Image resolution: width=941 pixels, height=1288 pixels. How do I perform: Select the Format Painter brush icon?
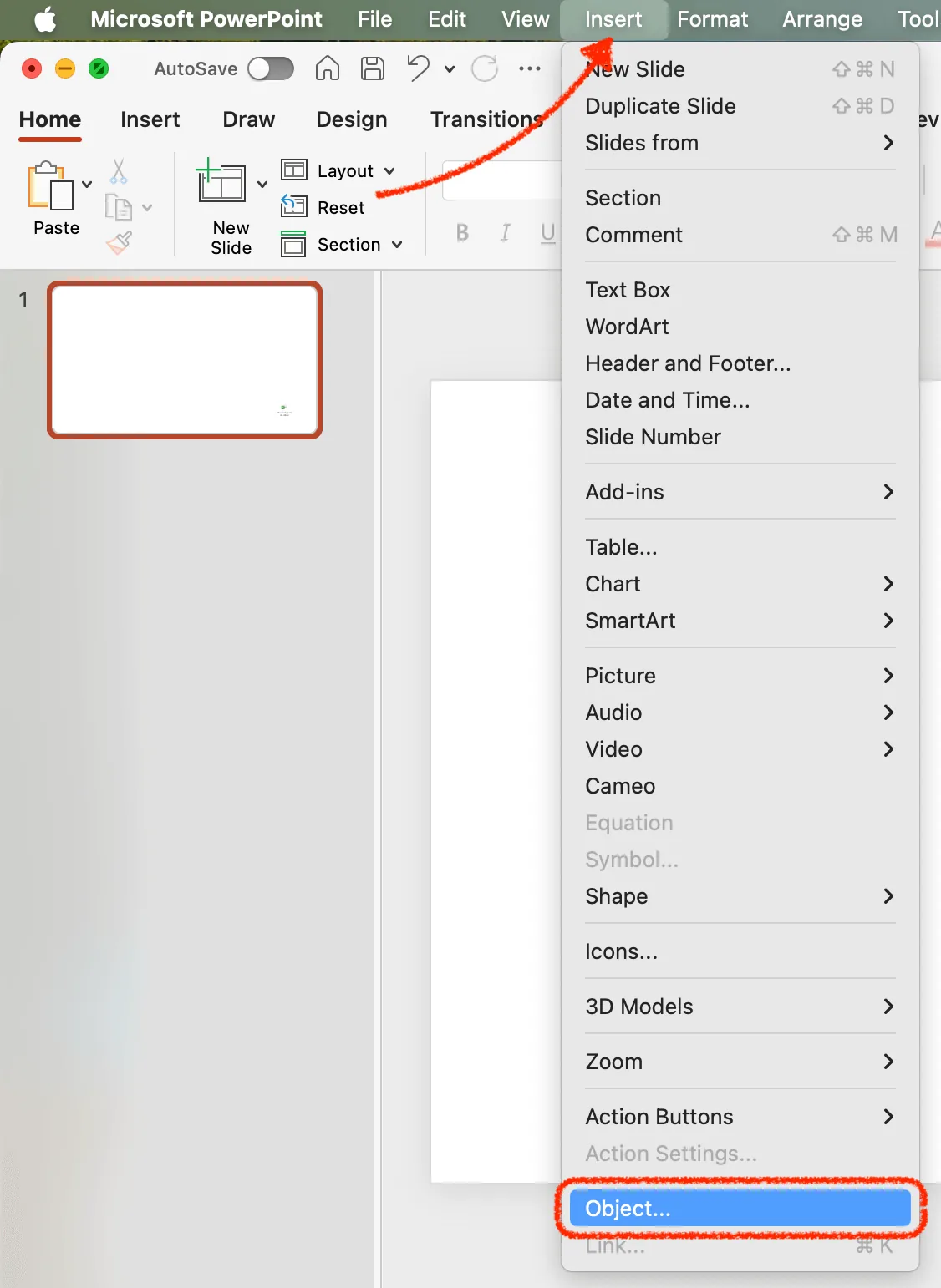tap(119, 243)
